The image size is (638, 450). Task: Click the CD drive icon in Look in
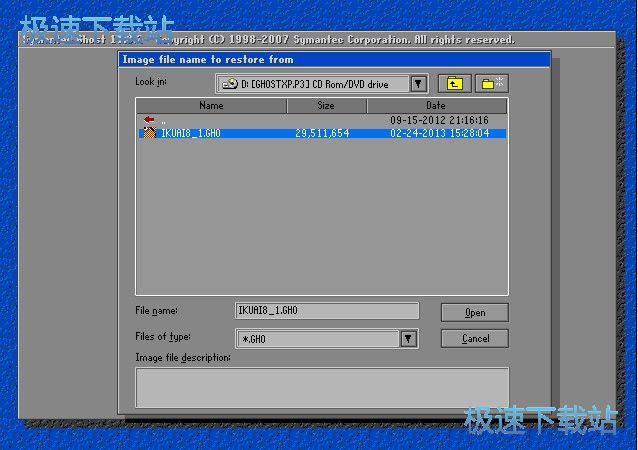(229, 84)
